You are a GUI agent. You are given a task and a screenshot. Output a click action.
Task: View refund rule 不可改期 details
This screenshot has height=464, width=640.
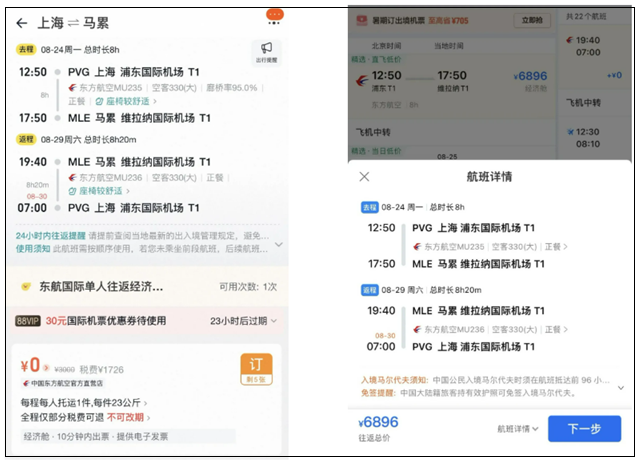tap(128, 417)
